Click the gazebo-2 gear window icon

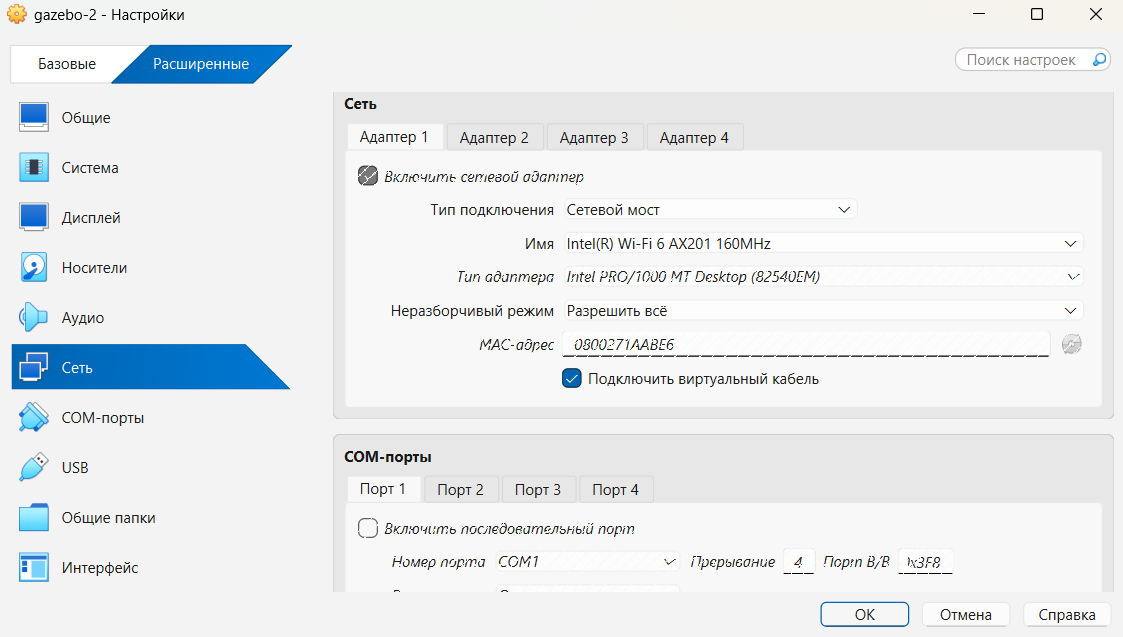click(16, 14)
